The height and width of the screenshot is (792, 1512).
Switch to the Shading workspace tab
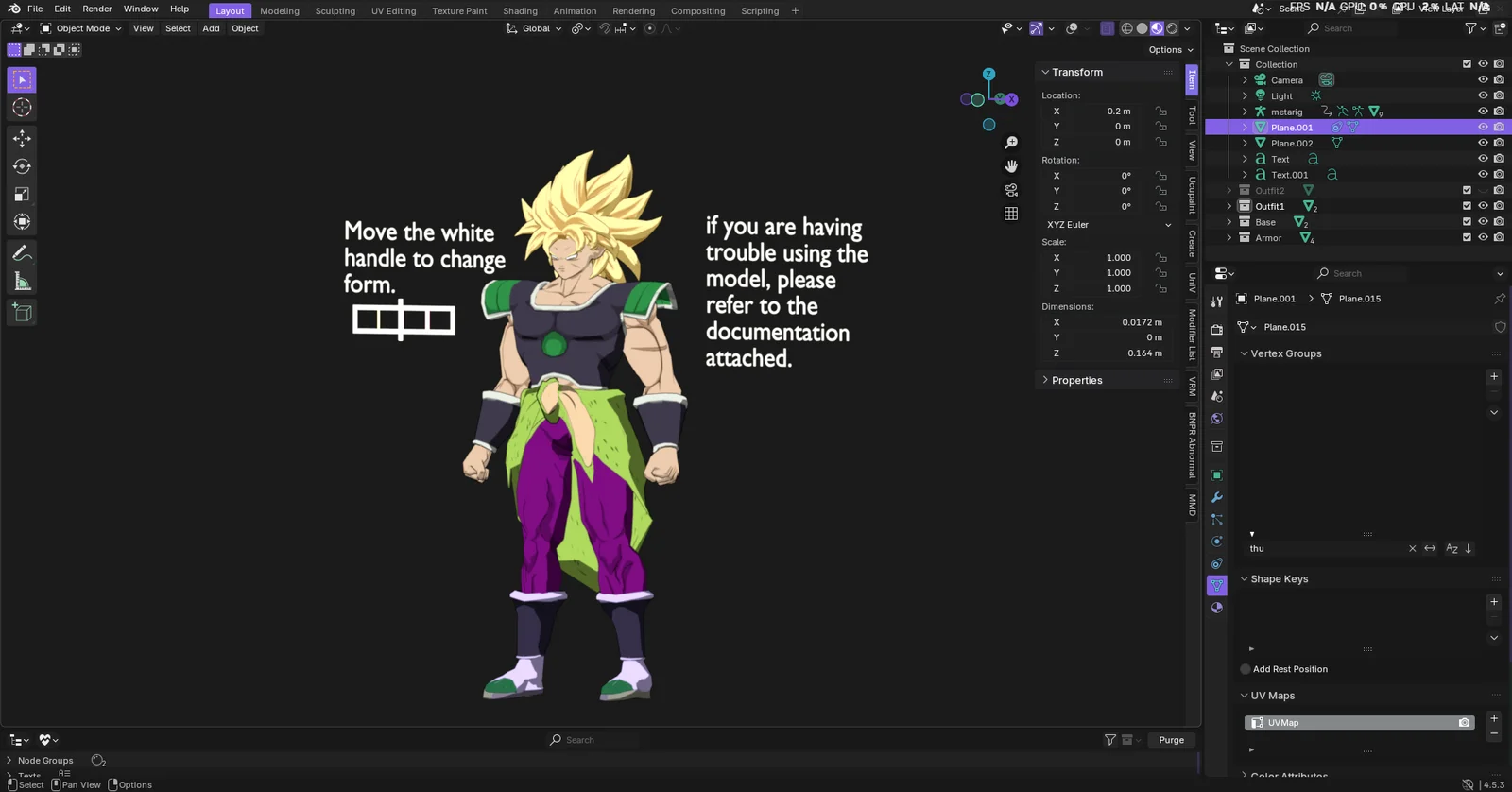520,11
